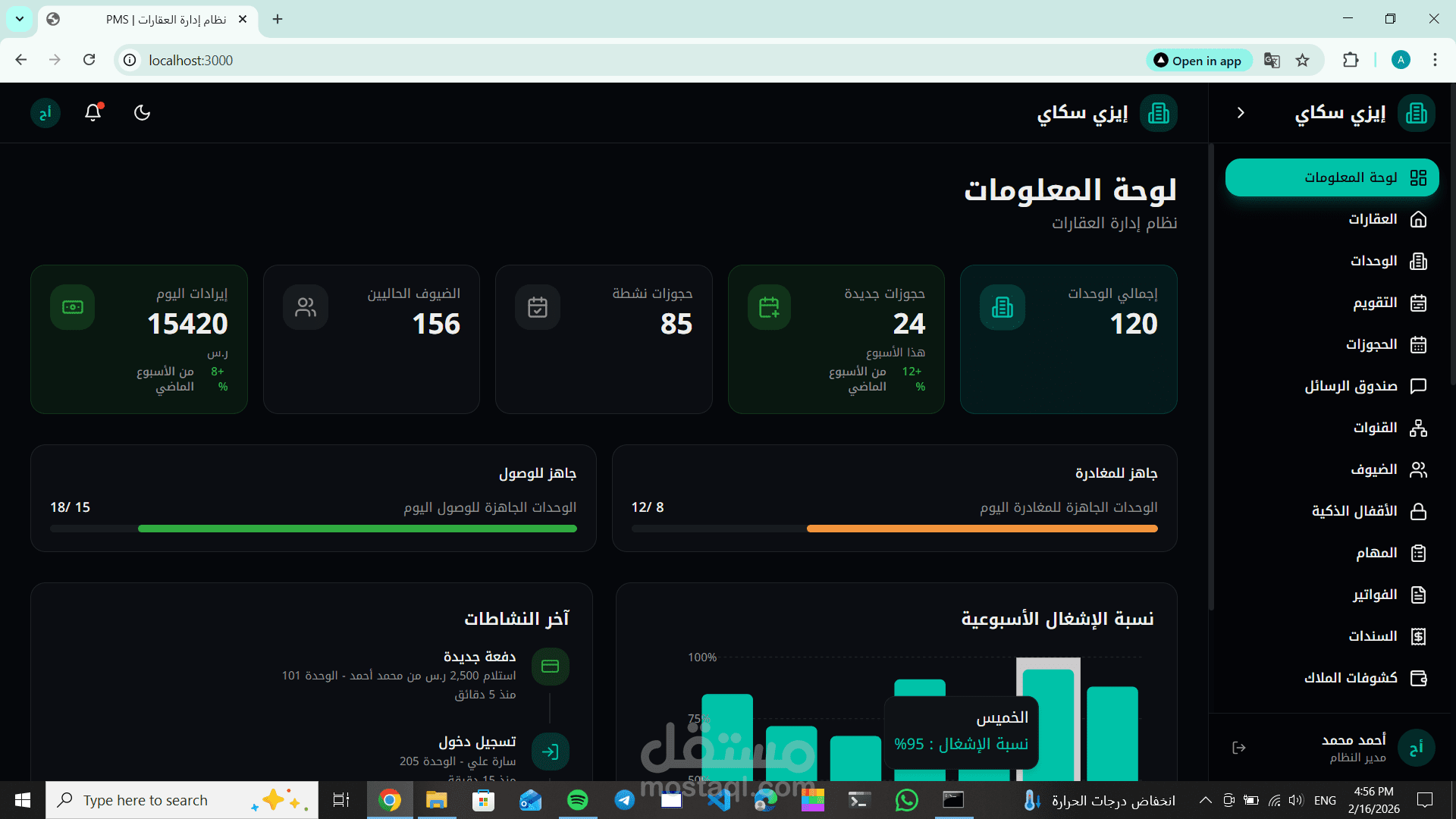Open Google Translate toggle in address bar
Screen dimensions: 1456x819
tap(1272, 60)
